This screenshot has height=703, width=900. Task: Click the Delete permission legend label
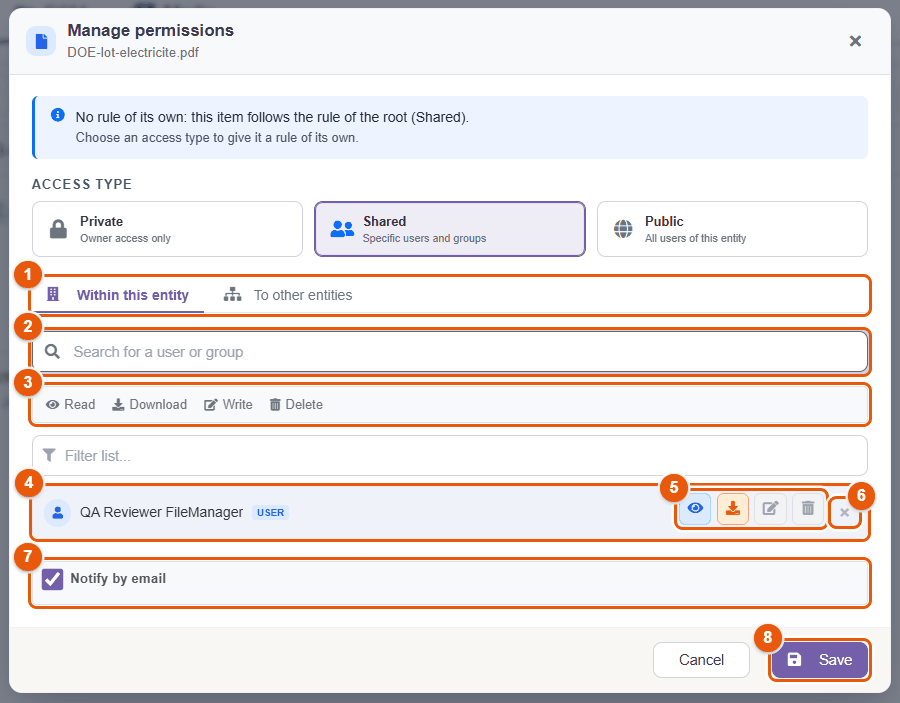(x=296, y=405)
